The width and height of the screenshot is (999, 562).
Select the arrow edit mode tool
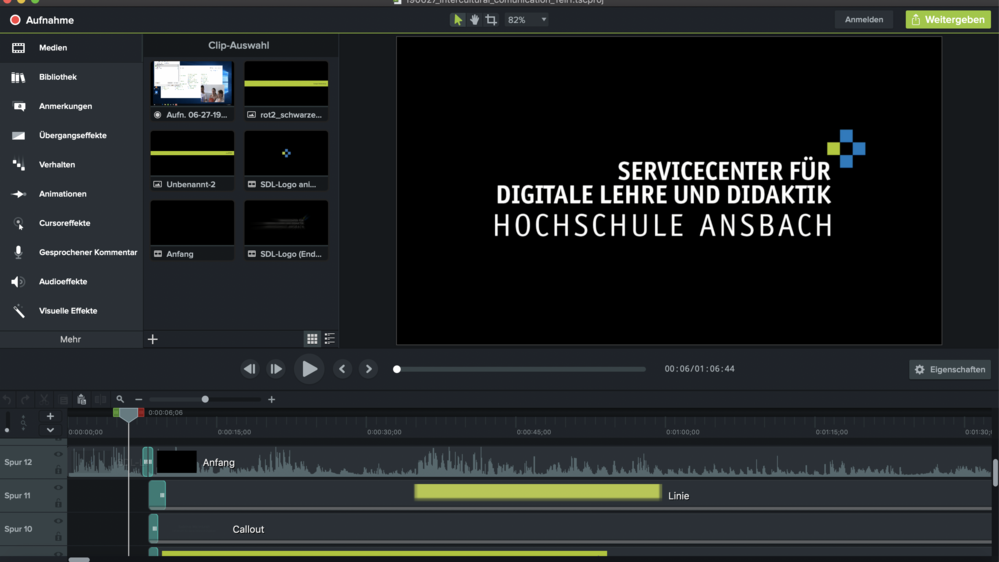click(457, 20)
